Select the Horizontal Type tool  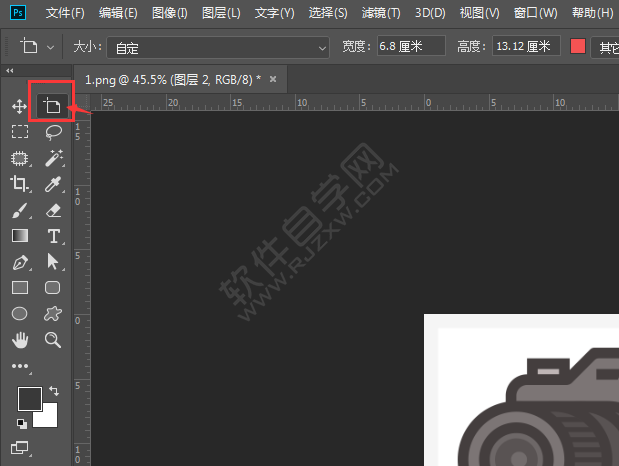click(54, 236)
